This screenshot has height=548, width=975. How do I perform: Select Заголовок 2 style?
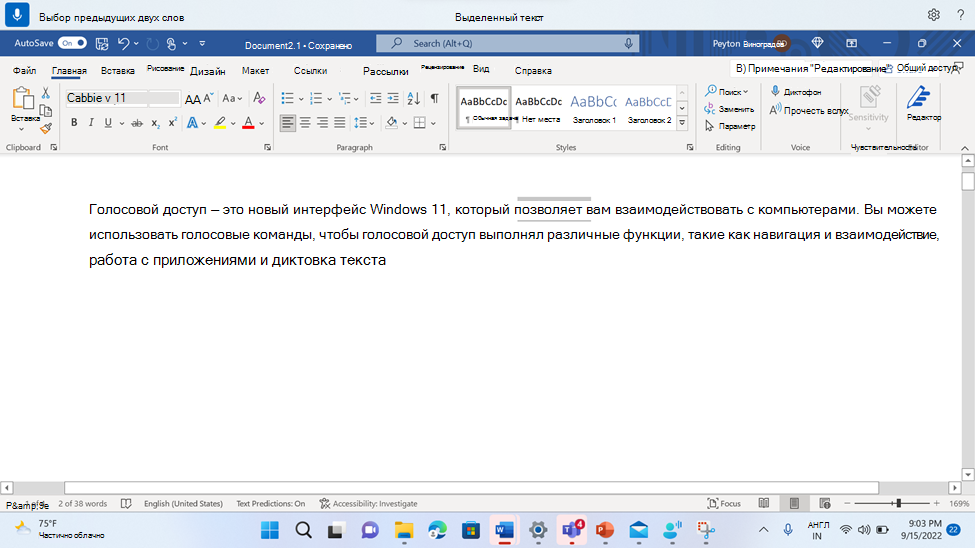[x=649, y=108]
